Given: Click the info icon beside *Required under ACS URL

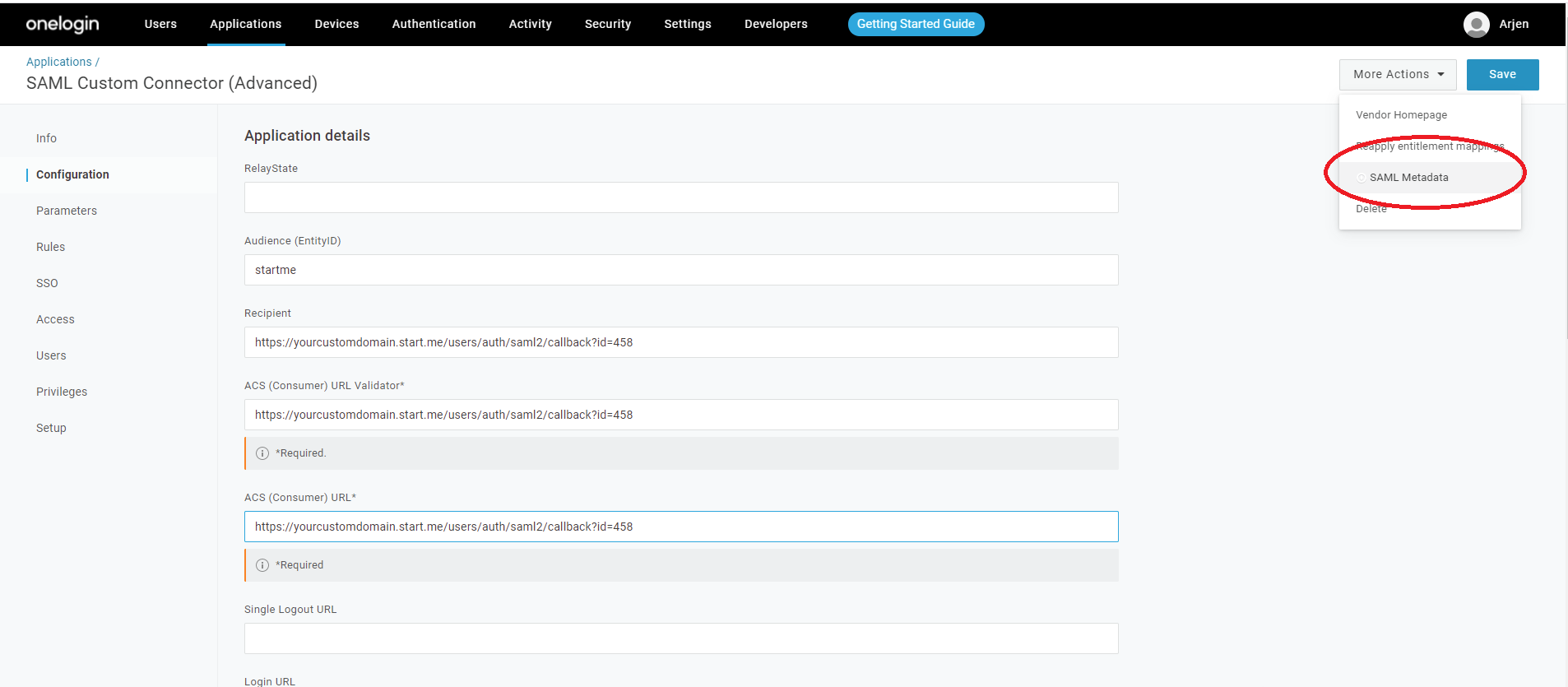Looking at the screenshot, I should [262, 565].
